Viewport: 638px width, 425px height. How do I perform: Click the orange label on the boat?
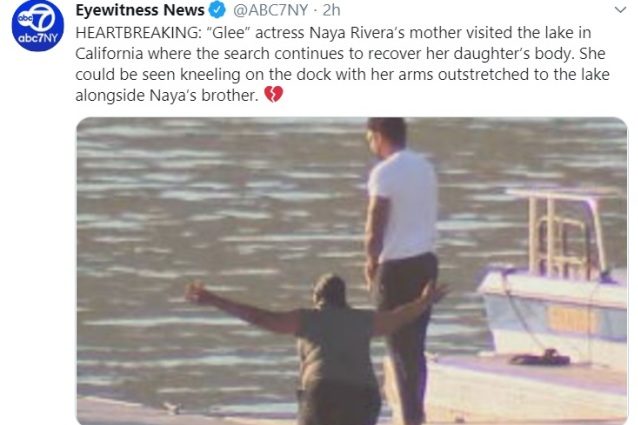(x=573, y=320)
